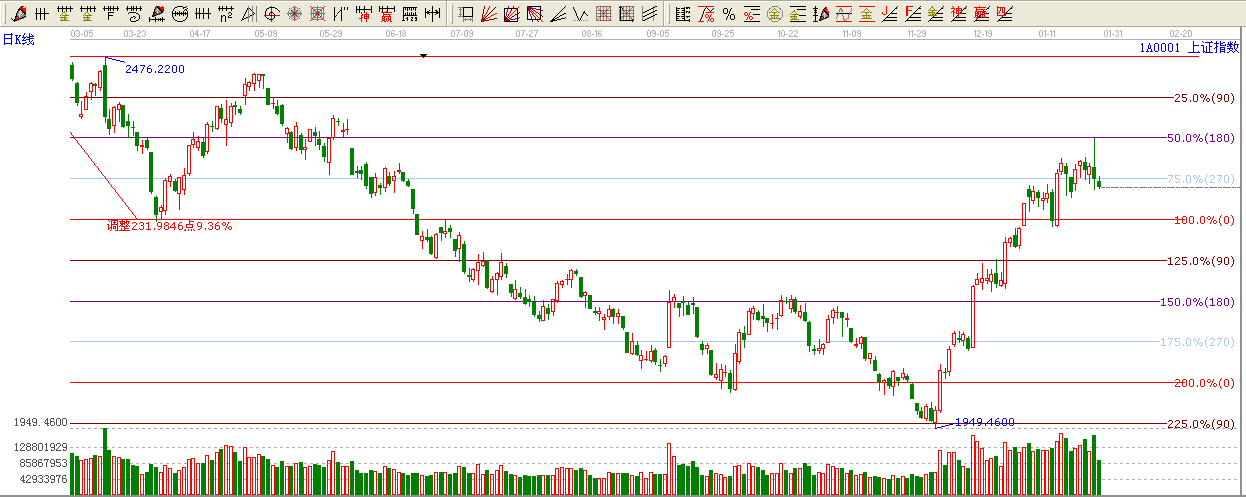Select the red grid box tool icon

point(603,14)
